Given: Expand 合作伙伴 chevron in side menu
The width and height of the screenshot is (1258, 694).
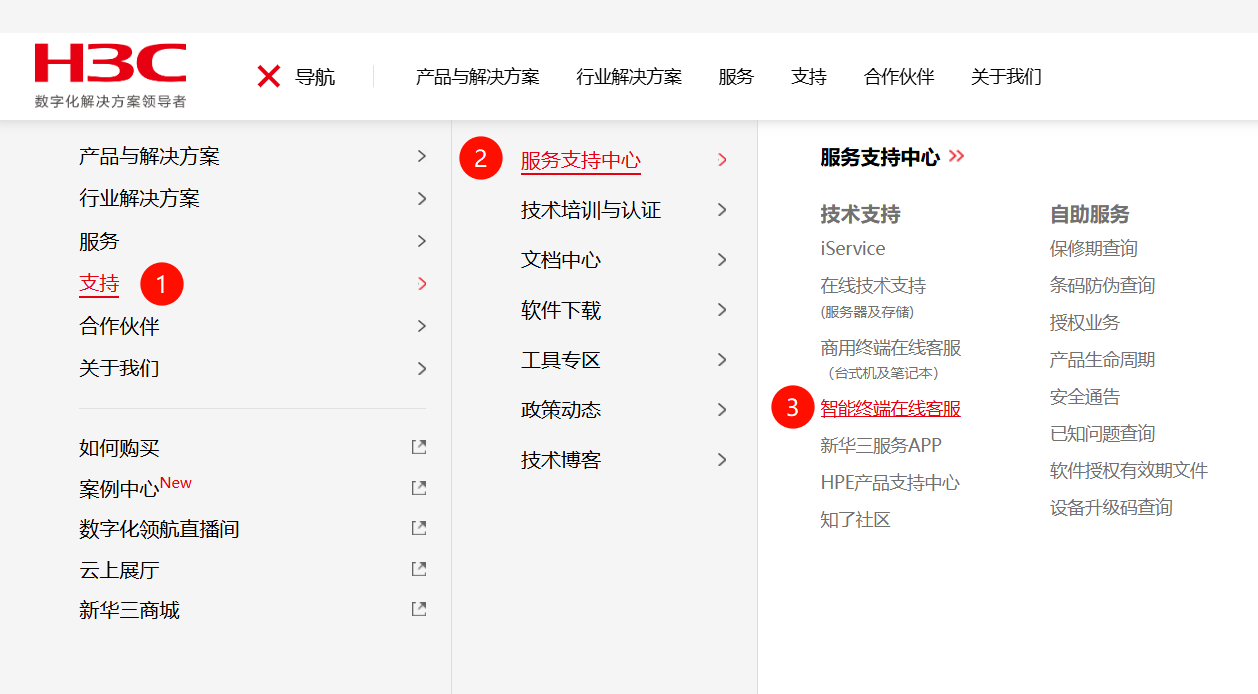Looking at the screenshot, I should click(x=422, y=326).
